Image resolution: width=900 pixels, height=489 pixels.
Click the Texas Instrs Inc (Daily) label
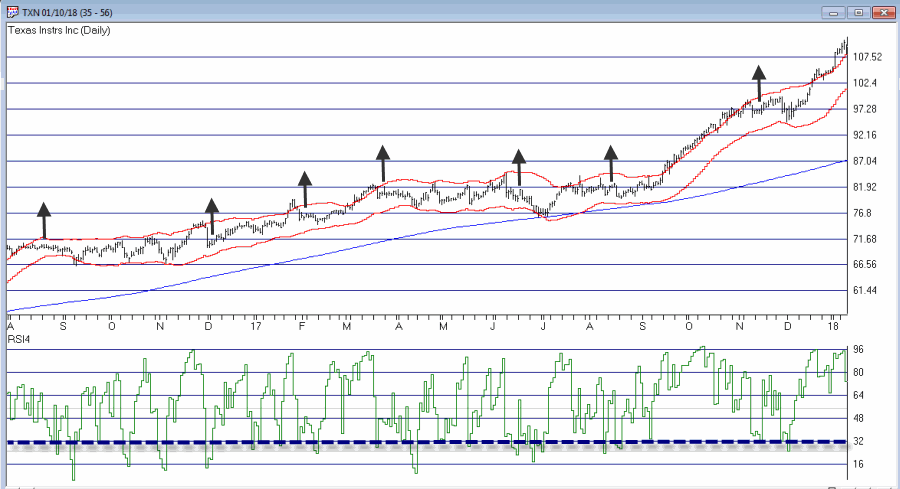pos(59,30)
